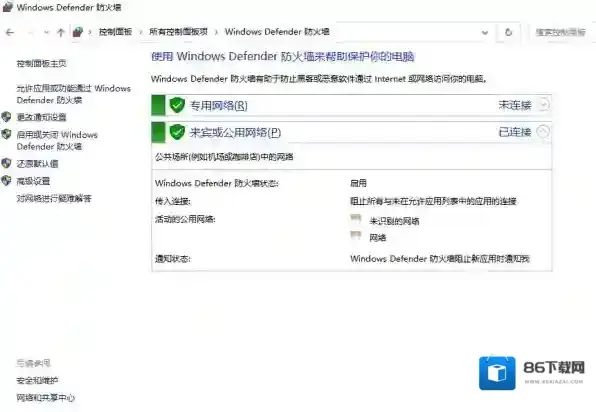596x412 pixels.
Task: Open the recent locations dropdown arrow
Action: tap(46, 33)
